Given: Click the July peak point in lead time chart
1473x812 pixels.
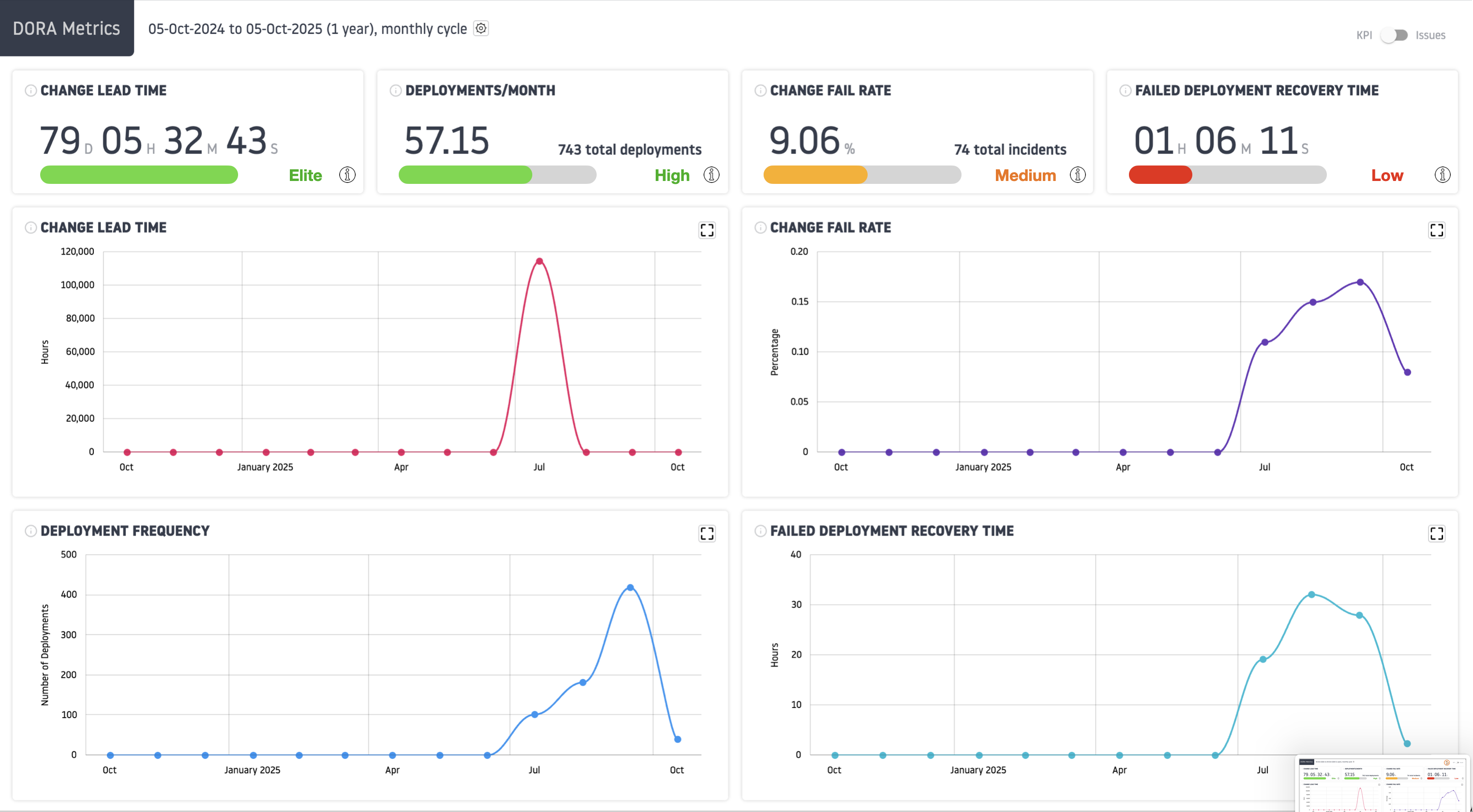Looking at the screenshot, I should coord(539,261).
